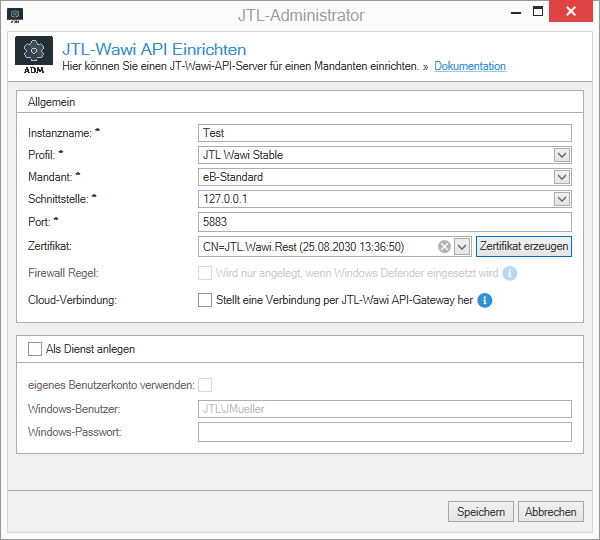The width and height of the screenshot is (600, 540).
Task: Click the info icon next to Cloud-Verbindung
Action: pos(485,299)
